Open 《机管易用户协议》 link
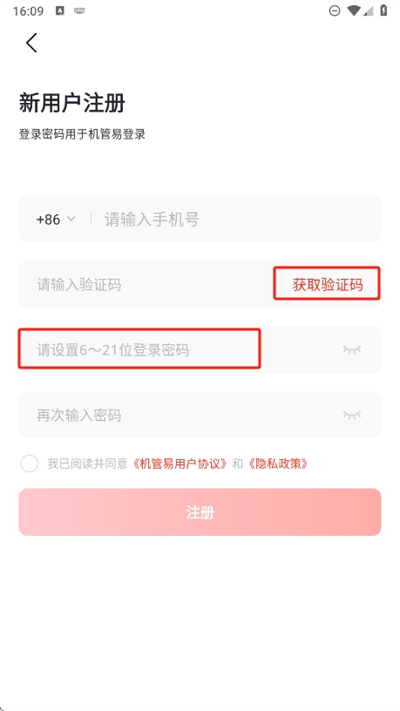 point(180,463)
